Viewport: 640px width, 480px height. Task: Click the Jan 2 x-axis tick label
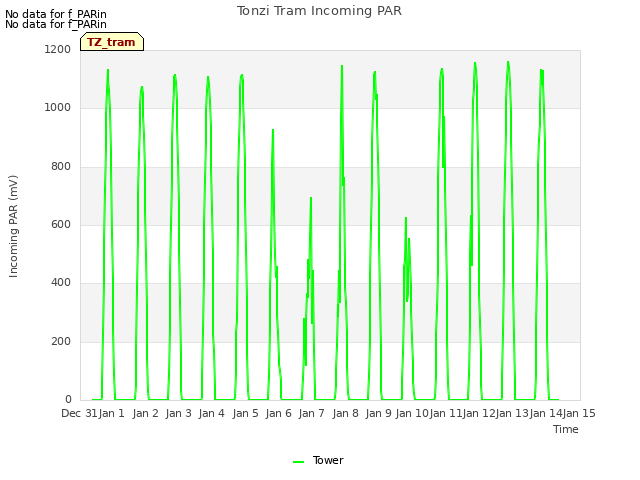pyautogui.click(x=145, y=413)
